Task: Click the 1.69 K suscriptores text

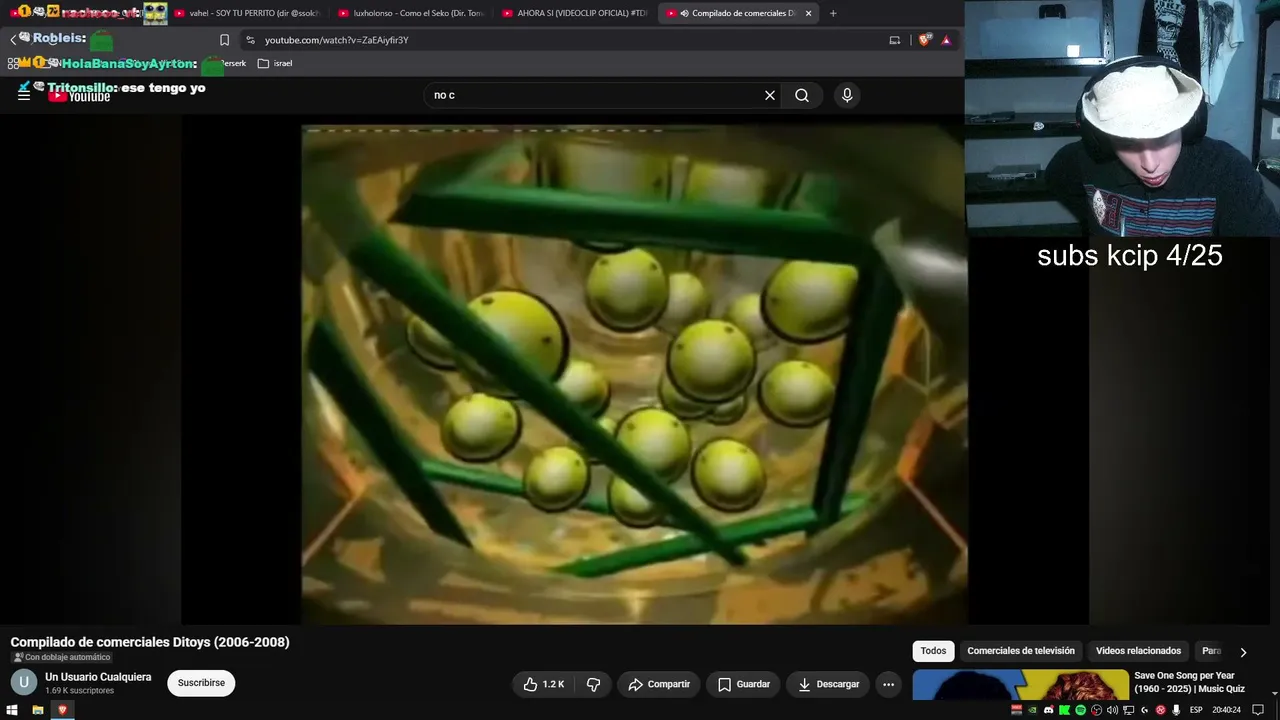Action: click(79, 691)
